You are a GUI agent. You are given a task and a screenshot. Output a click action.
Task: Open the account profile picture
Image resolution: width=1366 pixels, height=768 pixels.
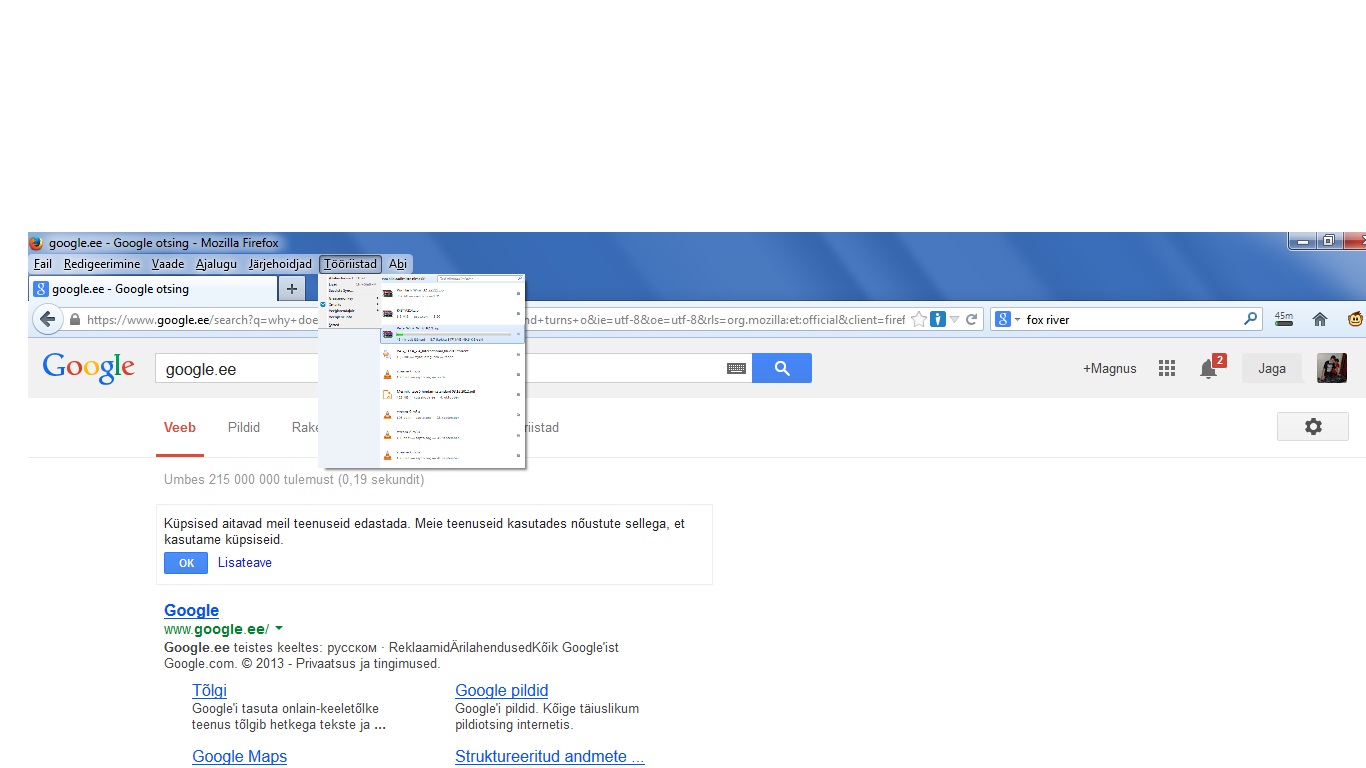point(1332,368)
